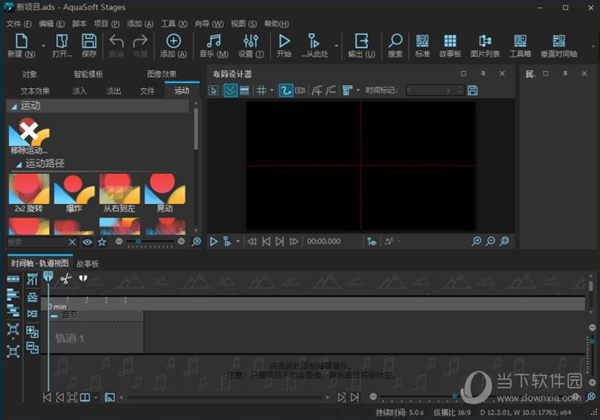Click the 添加 (Add) plus icon

point(173,41)
